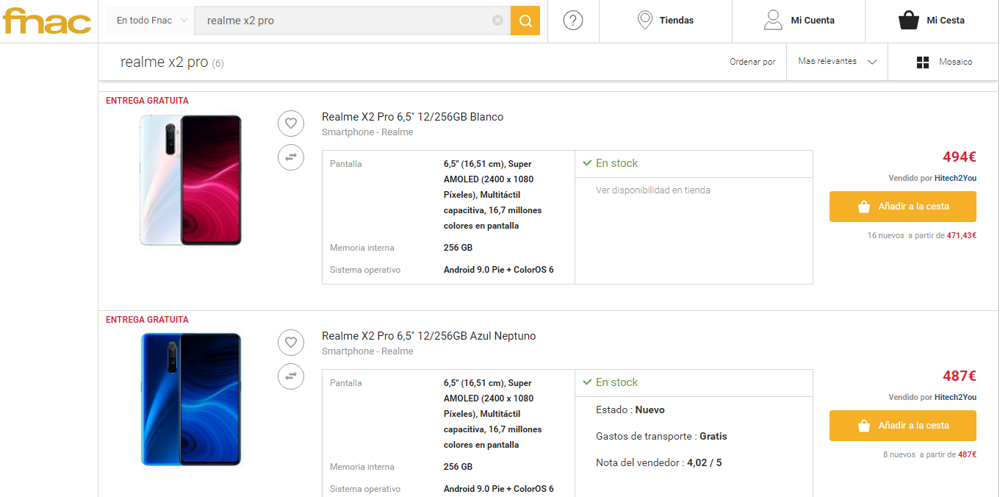Click 'Smartphone - Realme' under the Blanco title
Image resolution: width=1000 pixels, height=497 pixels.
click(x=367, y=132)
